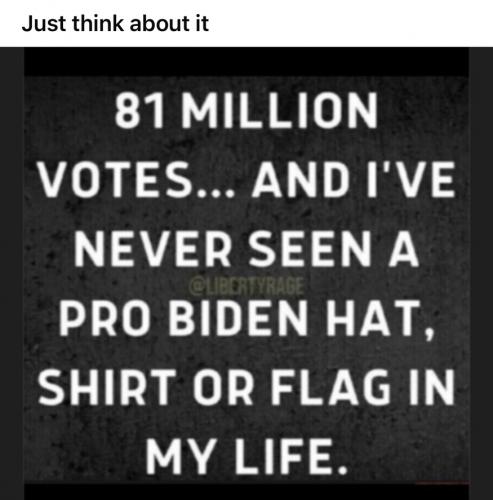
Task: Click the number "81" in the meme
Action: click(x=139, y=111)
